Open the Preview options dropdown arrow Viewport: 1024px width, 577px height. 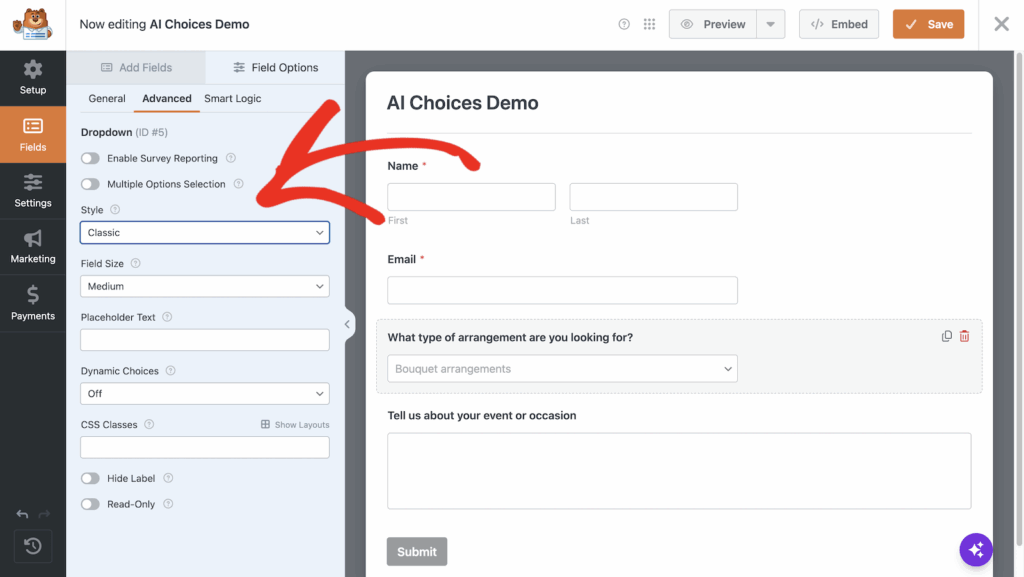(771, 24)
